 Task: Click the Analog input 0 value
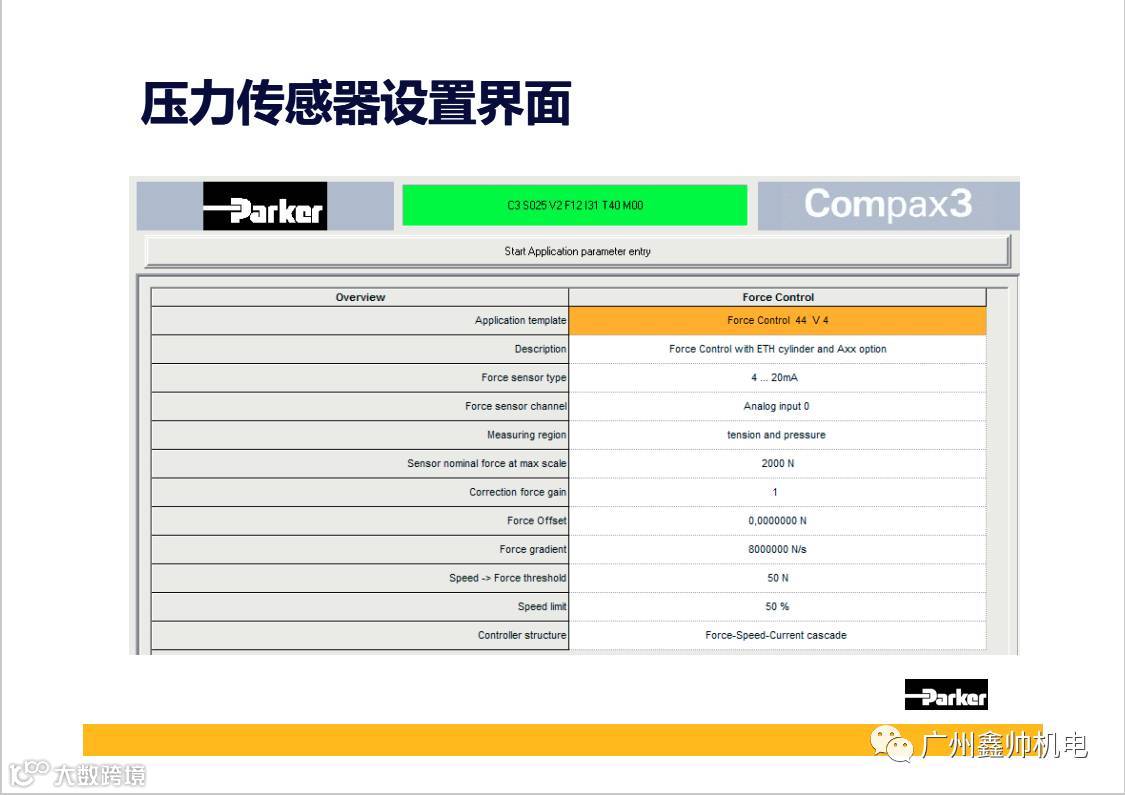click(776, 406)
